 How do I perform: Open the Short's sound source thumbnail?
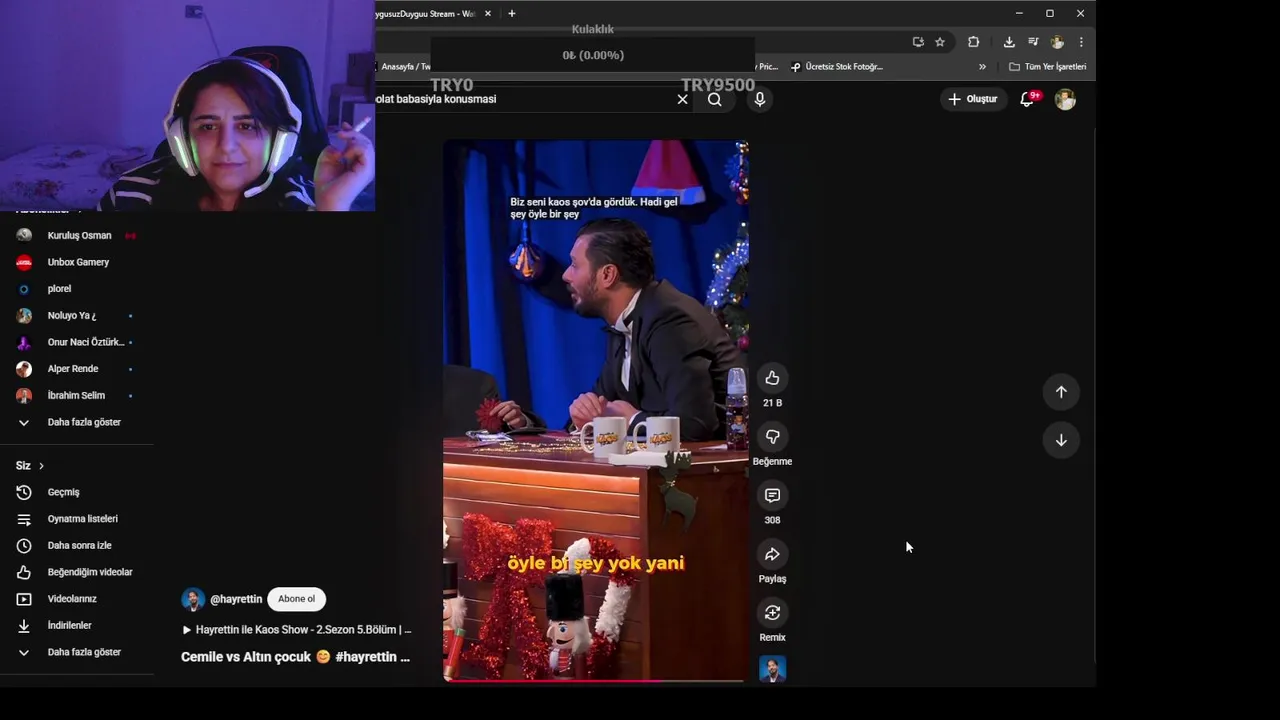772,669
